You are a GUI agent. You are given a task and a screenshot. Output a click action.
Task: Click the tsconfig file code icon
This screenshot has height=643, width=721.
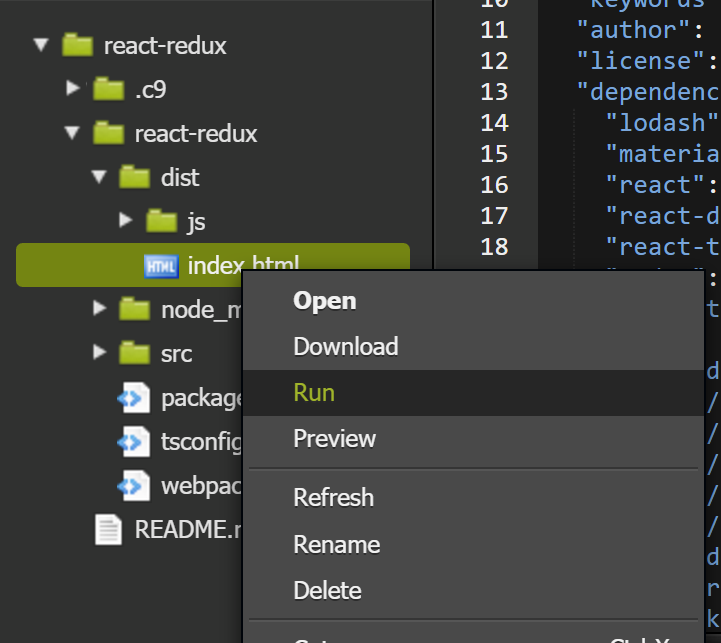134,442
